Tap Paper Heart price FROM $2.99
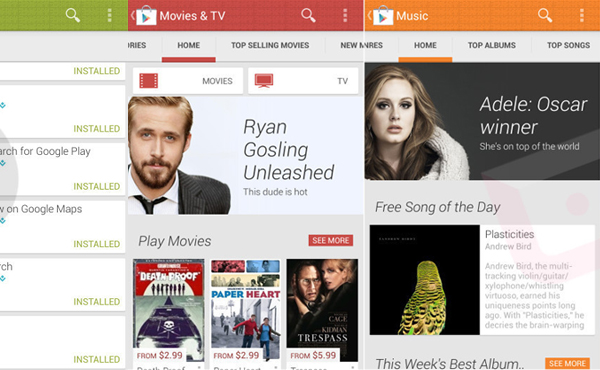 pyautogui.click(x=236, y=355)
